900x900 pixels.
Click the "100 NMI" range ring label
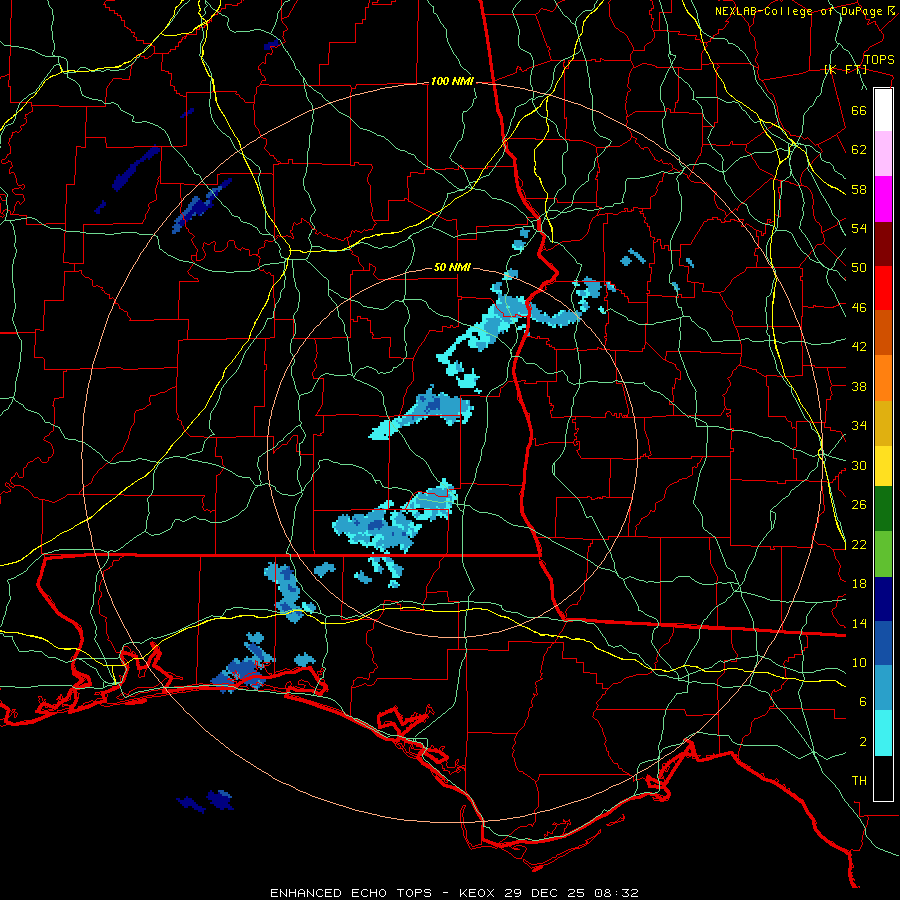(x=452, y=82)
